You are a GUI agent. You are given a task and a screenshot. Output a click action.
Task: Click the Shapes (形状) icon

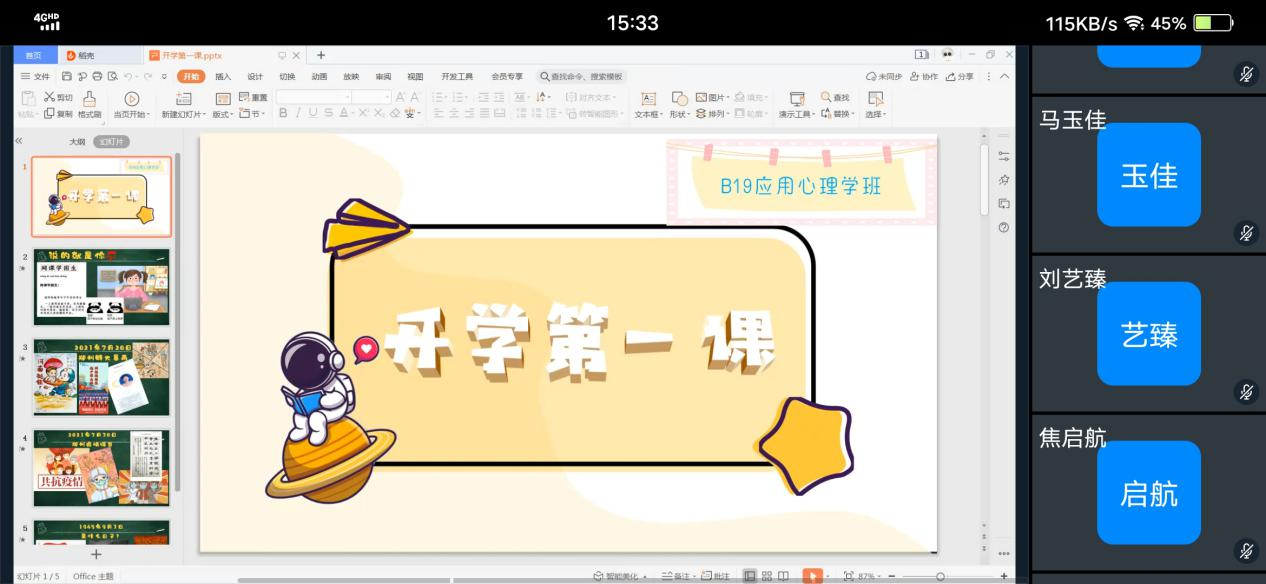pos(679,98)
